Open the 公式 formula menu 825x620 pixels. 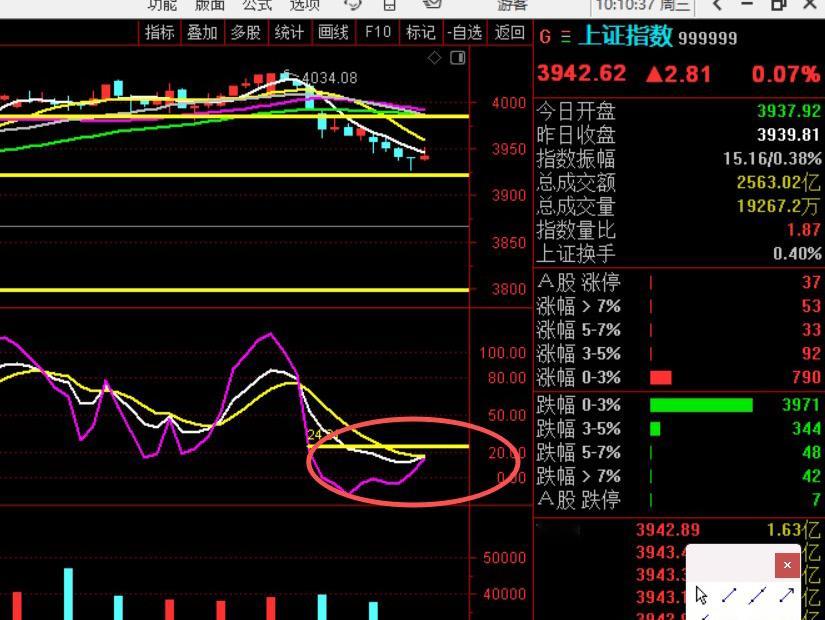point(257,5)
